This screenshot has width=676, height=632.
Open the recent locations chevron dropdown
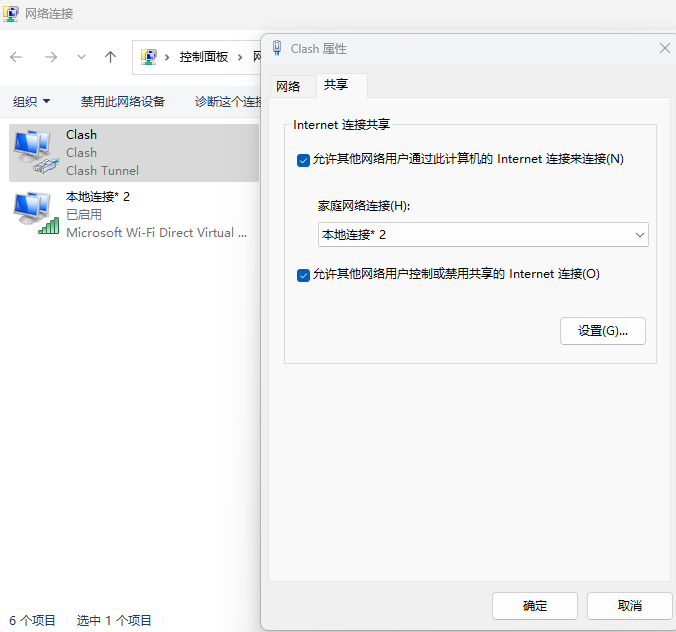coord(81,57)
